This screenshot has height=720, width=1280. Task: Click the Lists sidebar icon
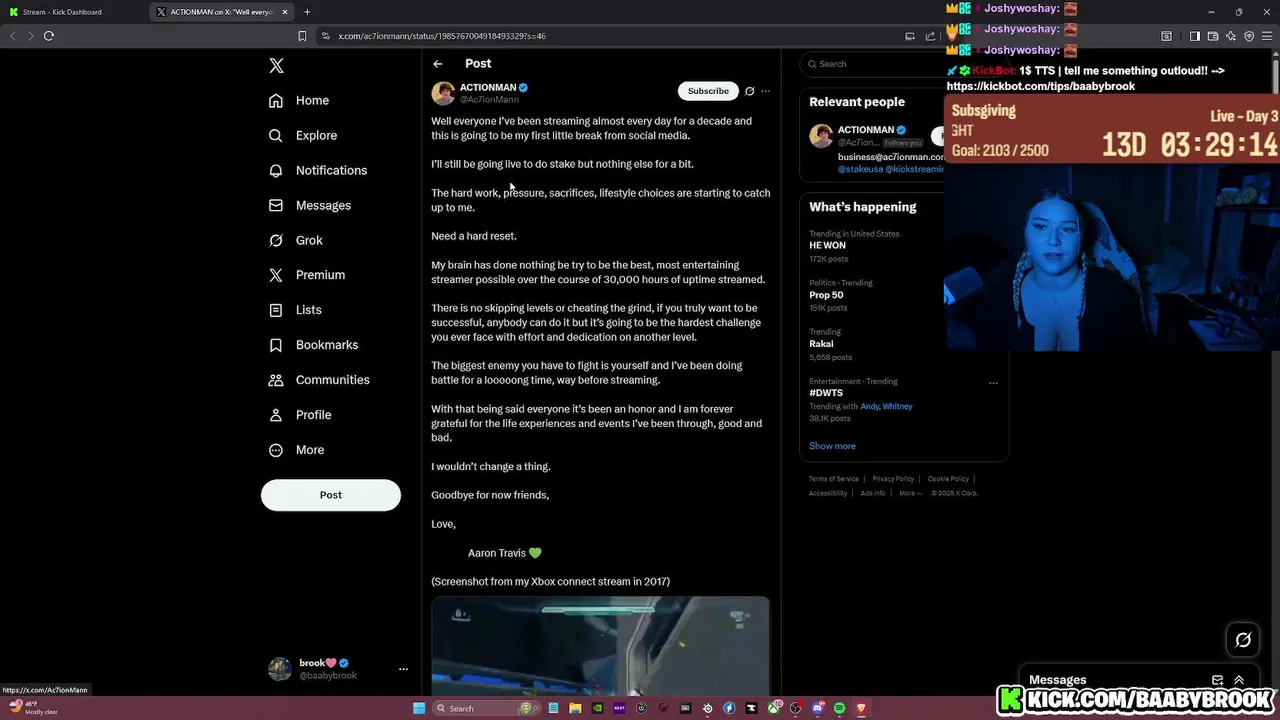coord(276,310)
